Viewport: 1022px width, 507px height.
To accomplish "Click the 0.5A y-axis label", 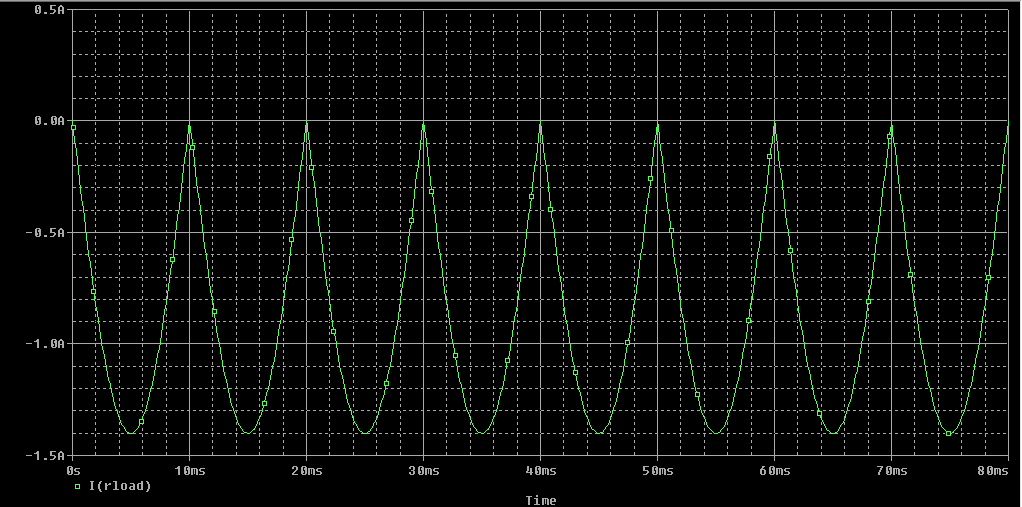I will (x=50, y=10).
